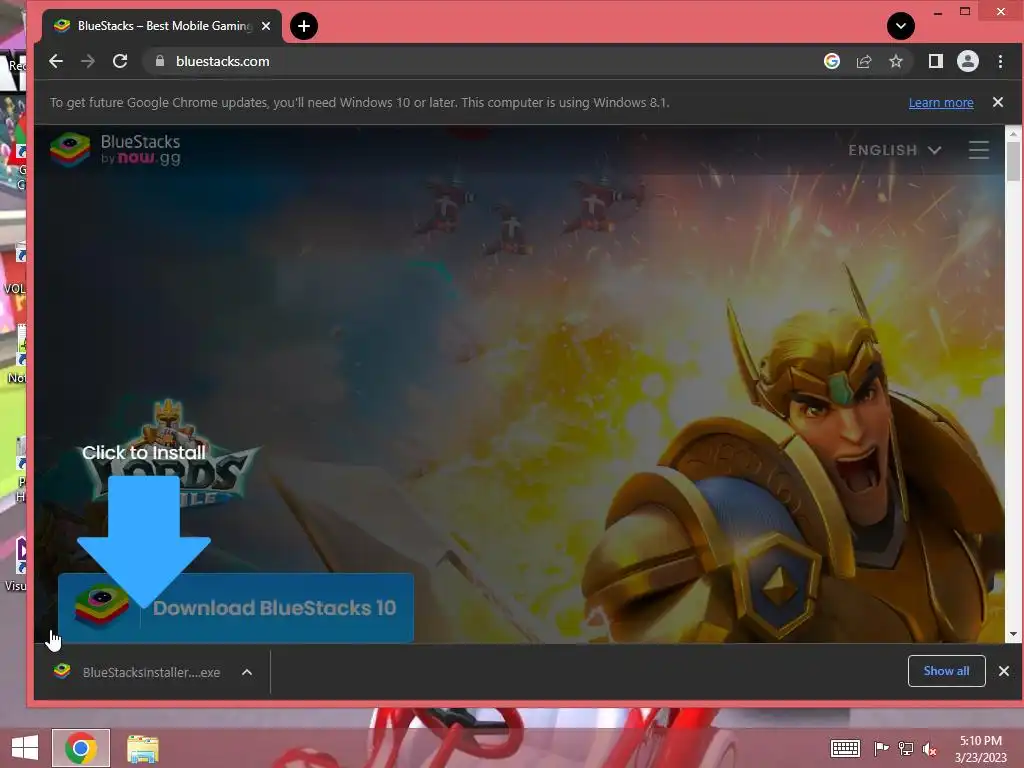Share this page via the share icon
Screen dimensions: 1024x768
click(x=864, y=61)
